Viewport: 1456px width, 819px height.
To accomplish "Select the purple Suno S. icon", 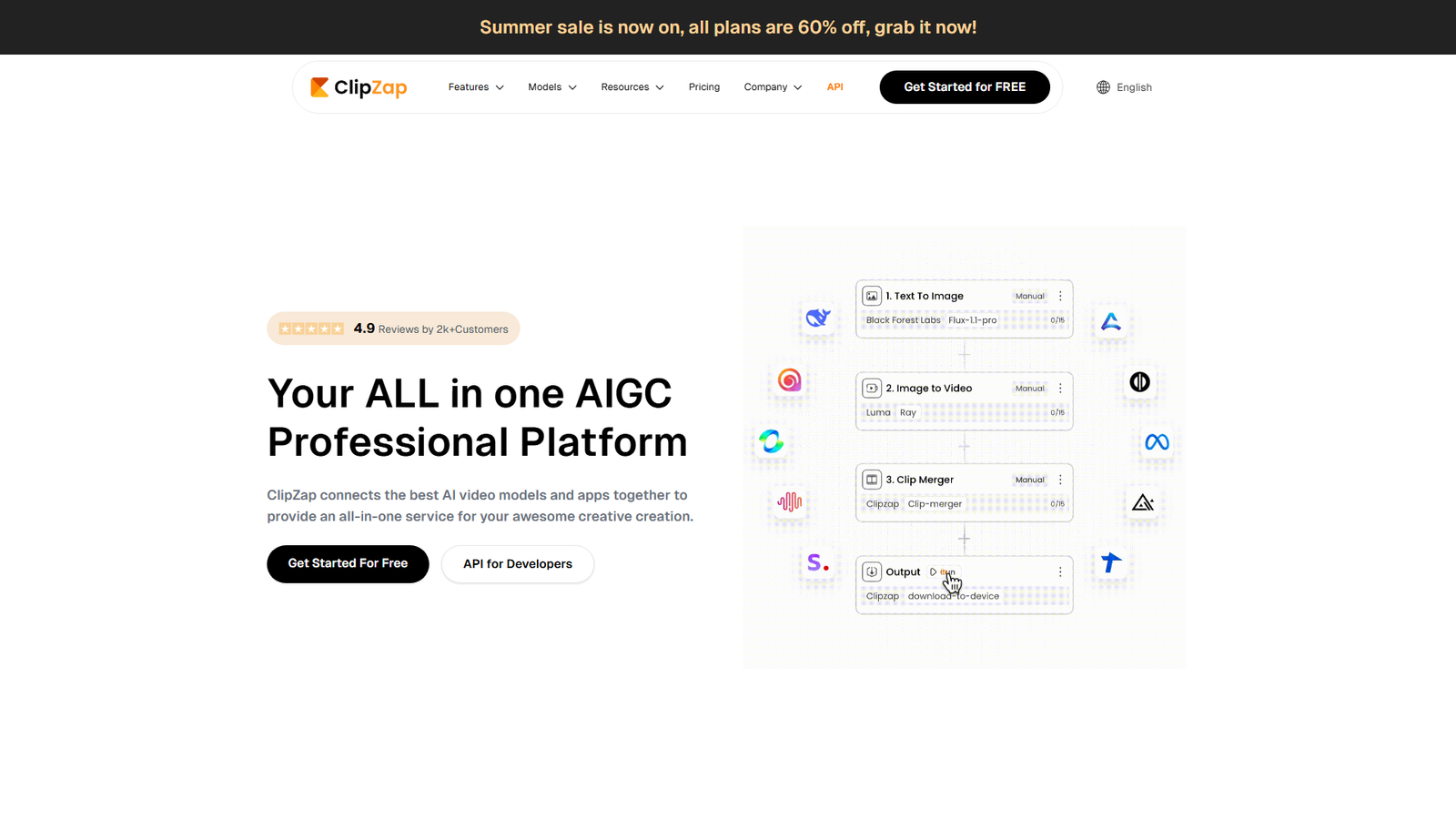I will pos(816,562).
